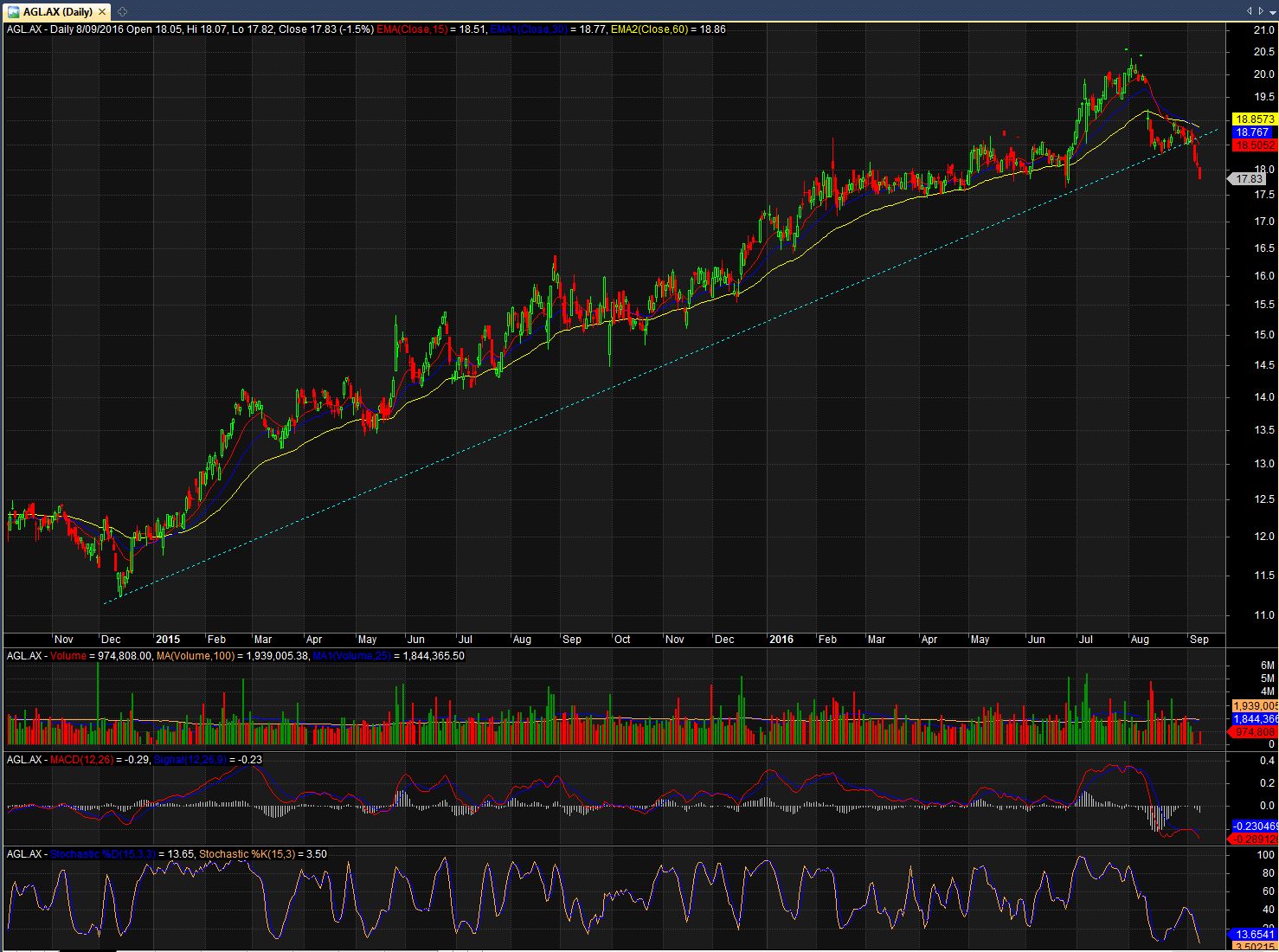Click the red 18.5052 price axis tag
Image resolution: width=1279 pixels, height=952 pixels.
[x=1254, y=145]
